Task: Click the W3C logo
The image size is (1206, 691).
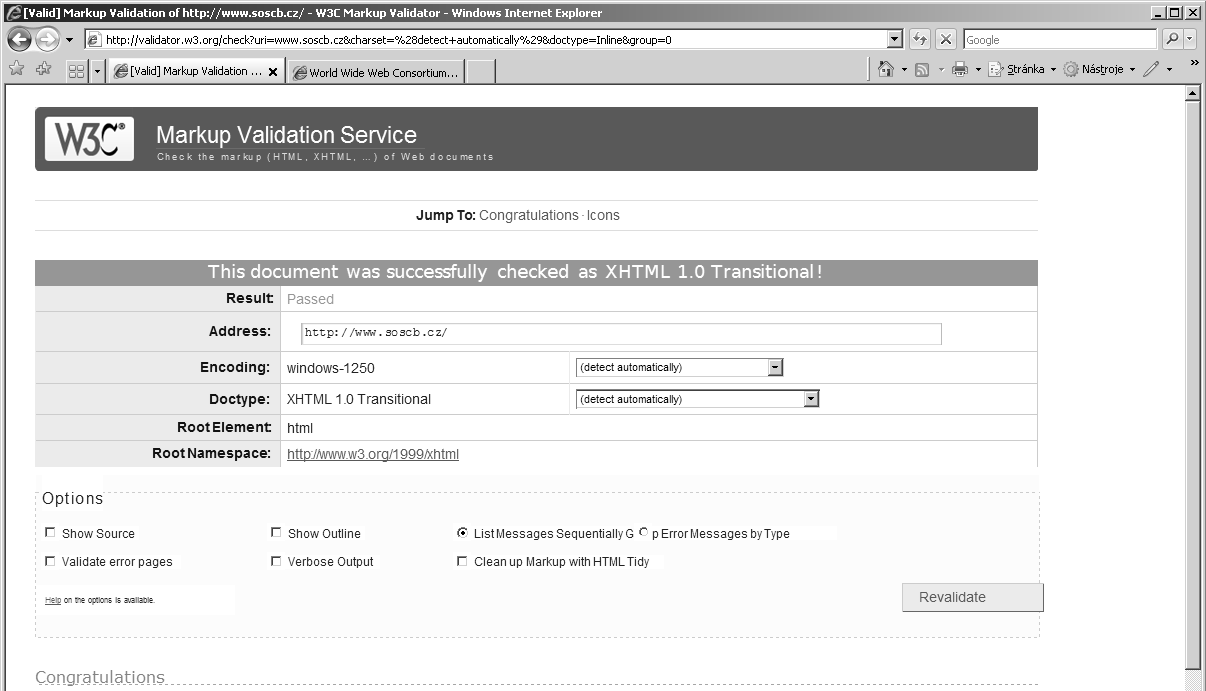Action: click(x=89, y=139)
